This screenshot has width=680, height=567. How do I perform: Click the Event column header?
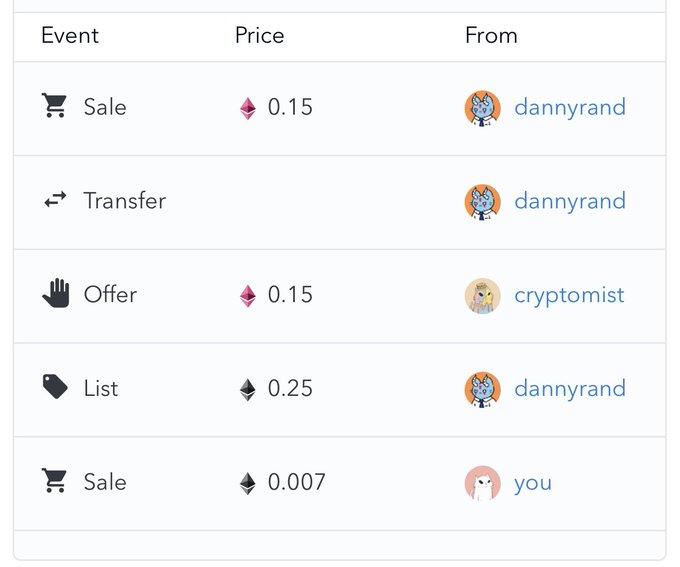(x=70, y=36)
